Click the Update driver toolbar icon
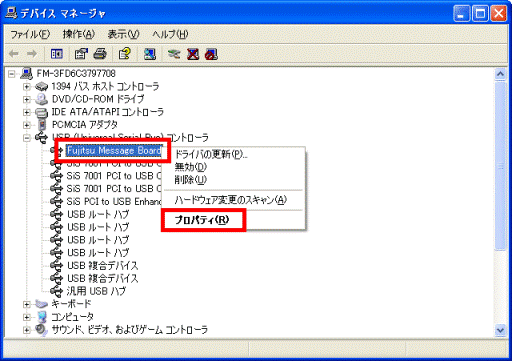This screenshot has width=512, height=361. tap(174, 54)
